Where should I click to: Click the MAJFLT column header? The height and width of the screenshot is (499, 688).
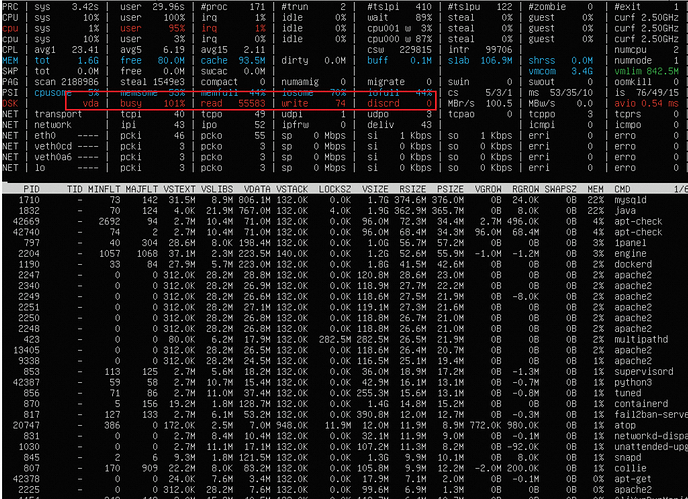coord(142,189)
